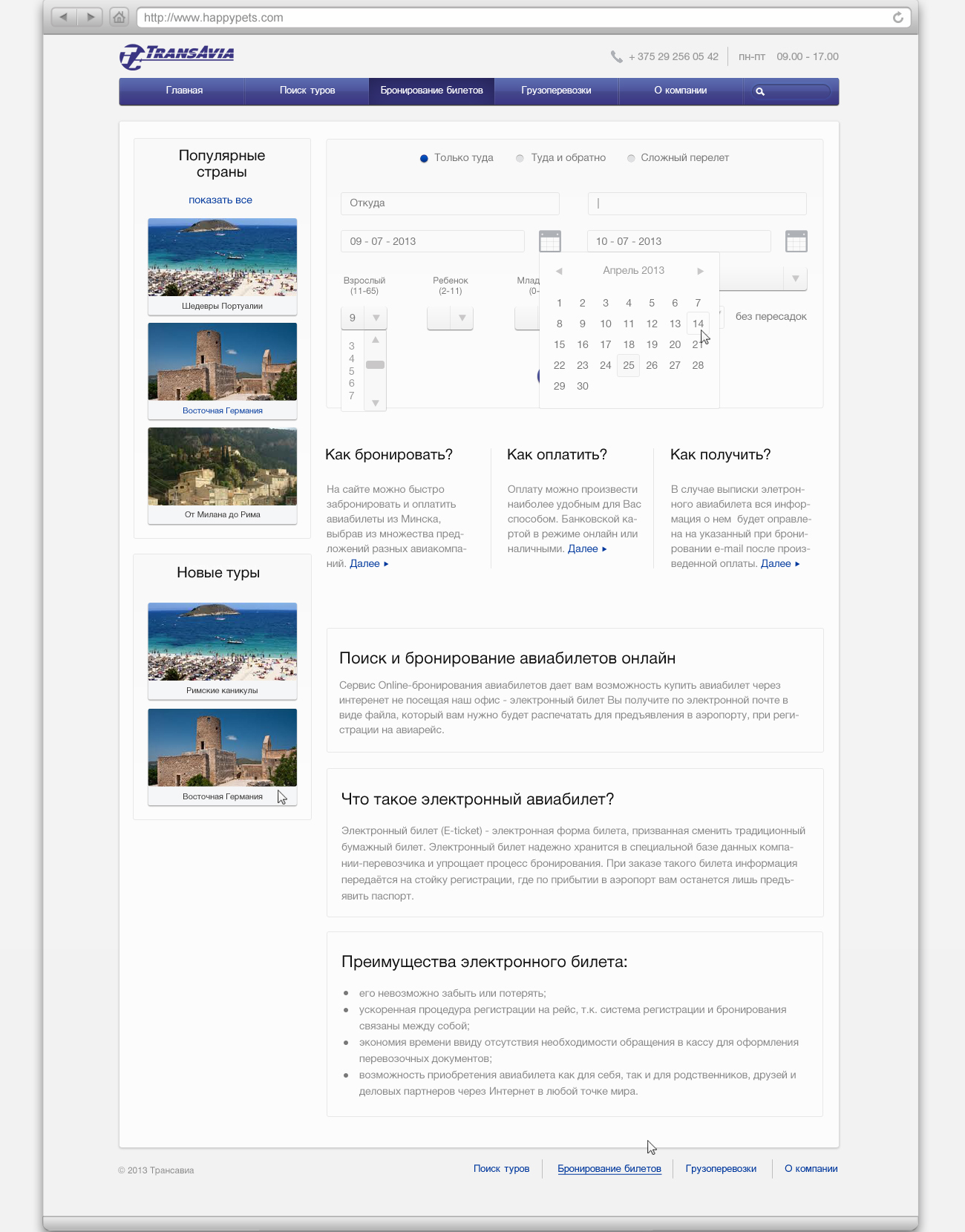
Task: Select the 'Туда и обратно' radio option
Action: click(x=520, y=158)
